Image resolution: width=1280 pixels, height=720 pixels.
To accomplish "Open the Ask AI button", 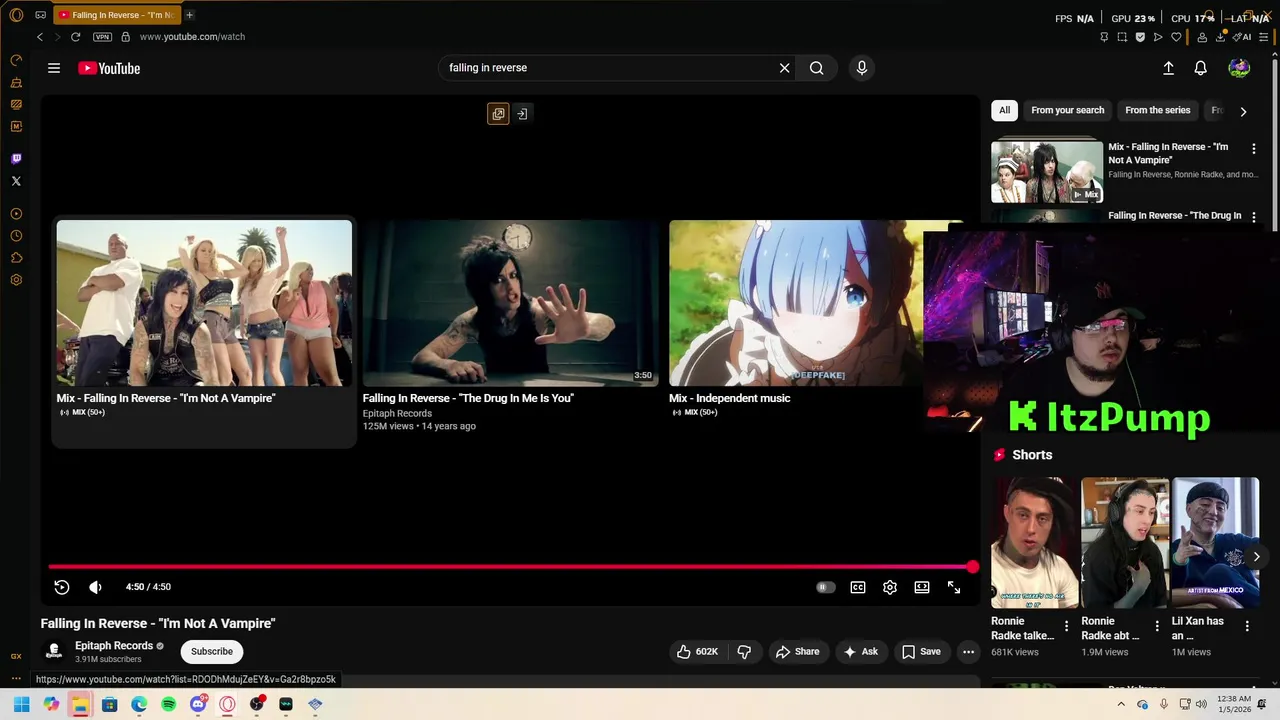I will pos(861,651).
